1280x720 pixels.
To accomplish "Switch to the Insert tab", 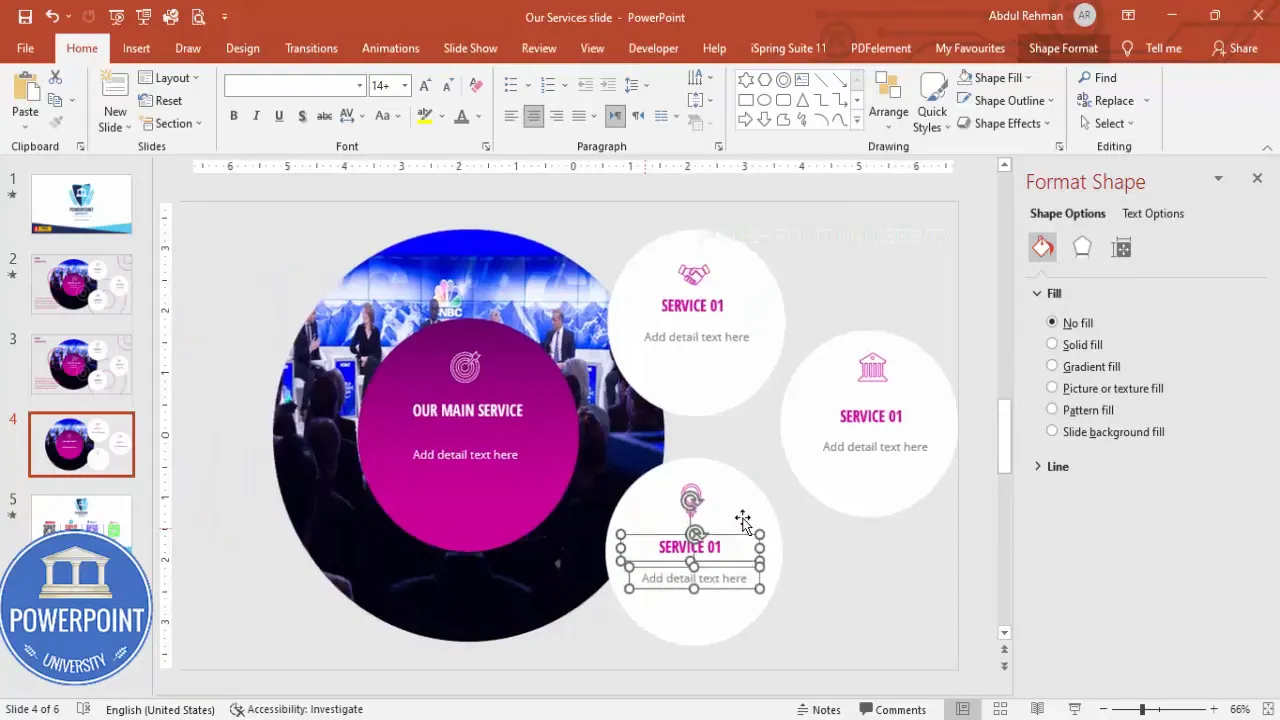I will click(x=137, y=48).
